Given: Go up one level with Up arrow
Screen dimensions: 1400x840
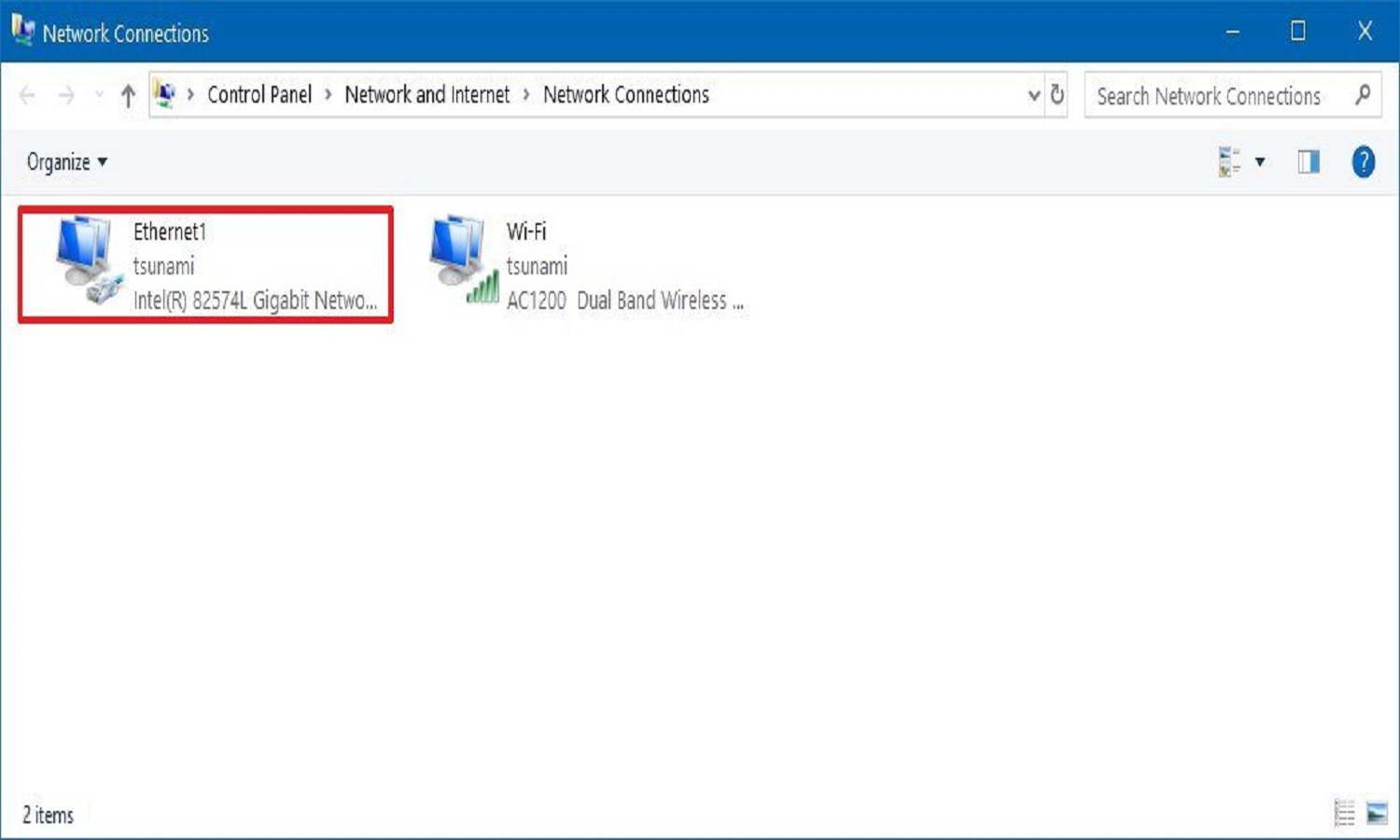Looking at the screenshot, I should (x=128, y=95).
